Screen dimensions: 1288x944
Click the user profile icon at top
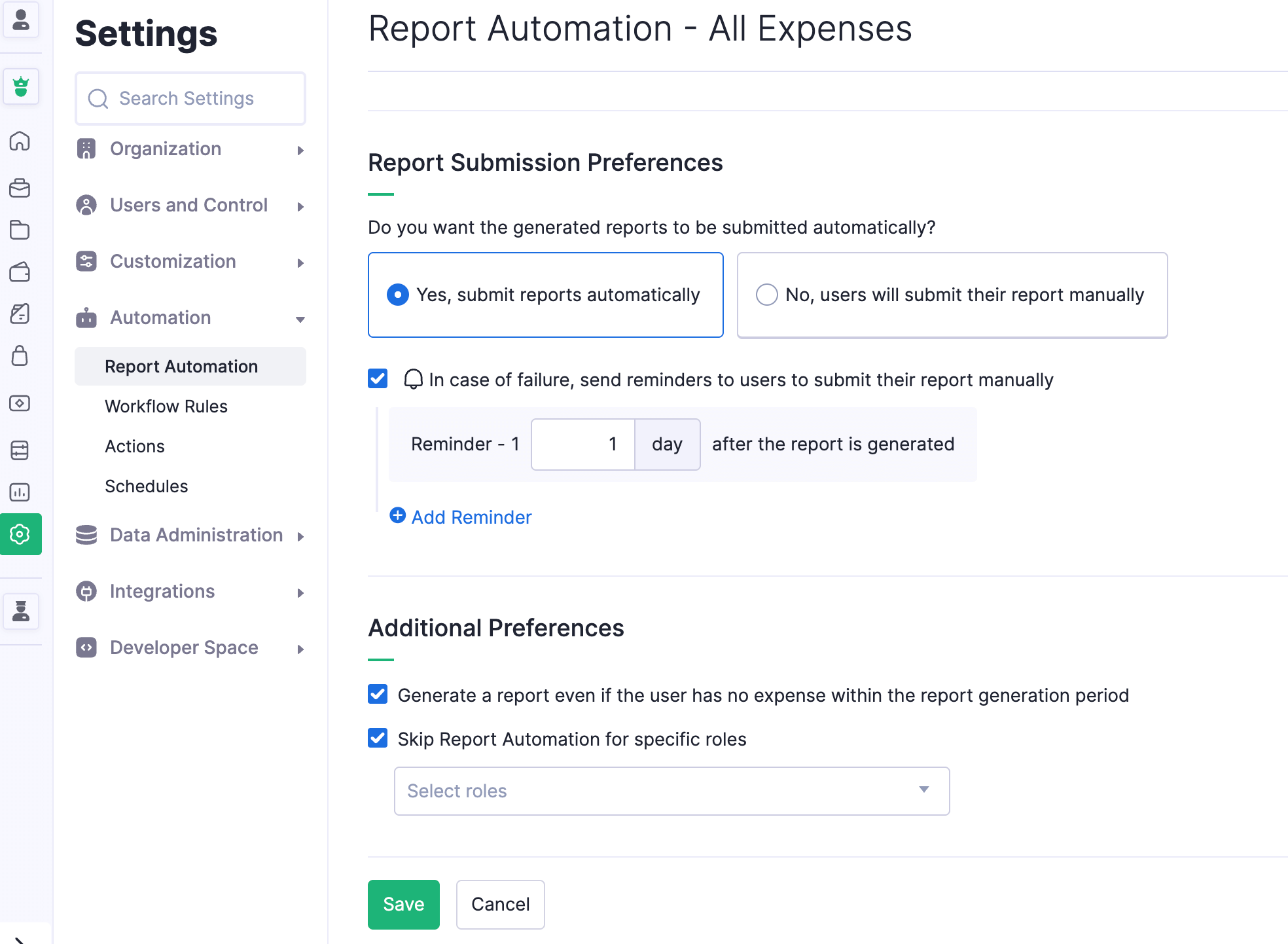[21, 20]
